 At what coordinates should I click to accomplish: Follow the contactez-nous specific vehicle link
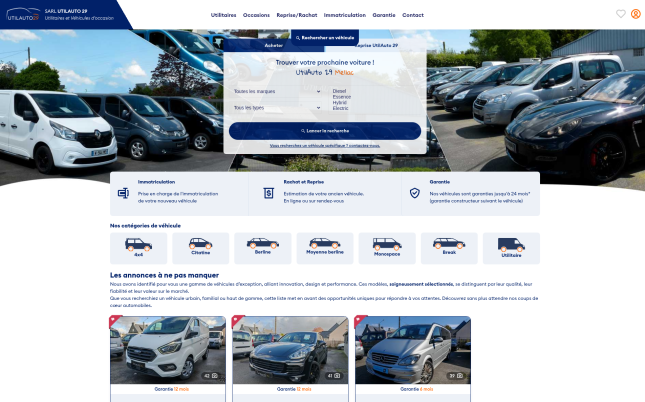click(325, 146)
